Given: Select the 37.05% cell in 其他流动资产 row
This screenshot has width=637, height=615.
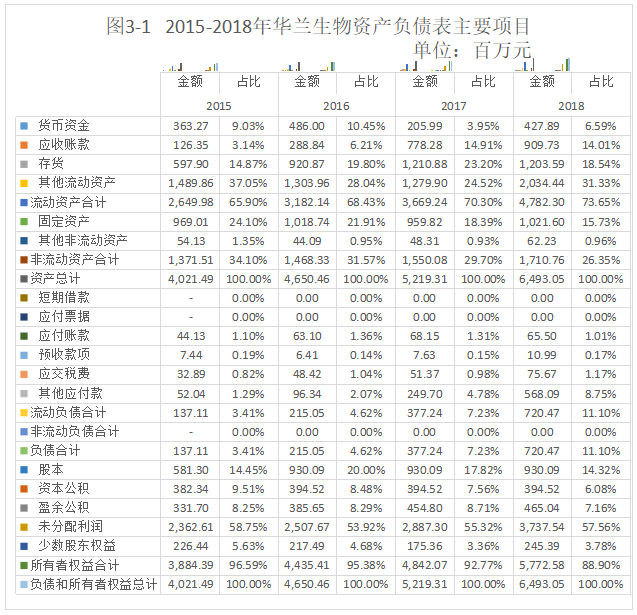Looking at the screenshot, I should tap(248, 183).
